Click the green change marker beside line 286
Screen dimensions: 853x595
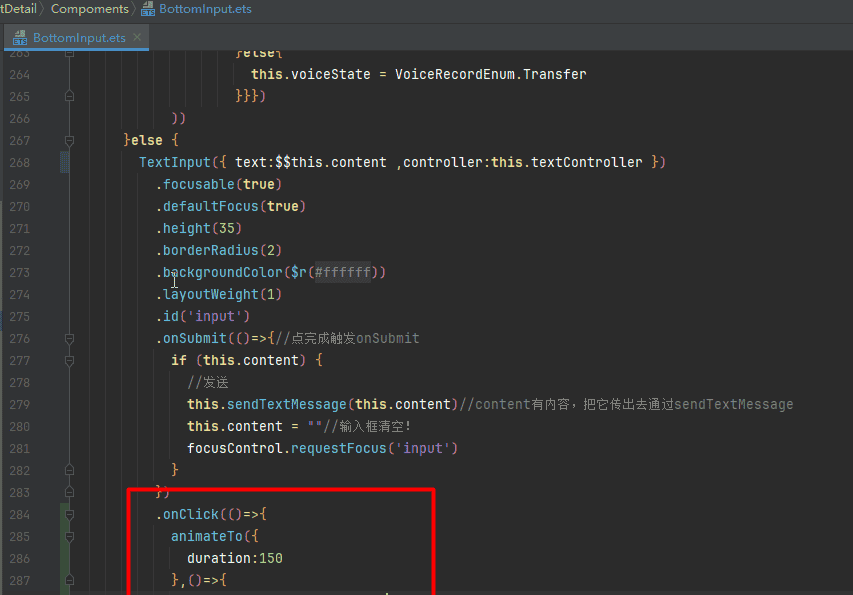65,558
